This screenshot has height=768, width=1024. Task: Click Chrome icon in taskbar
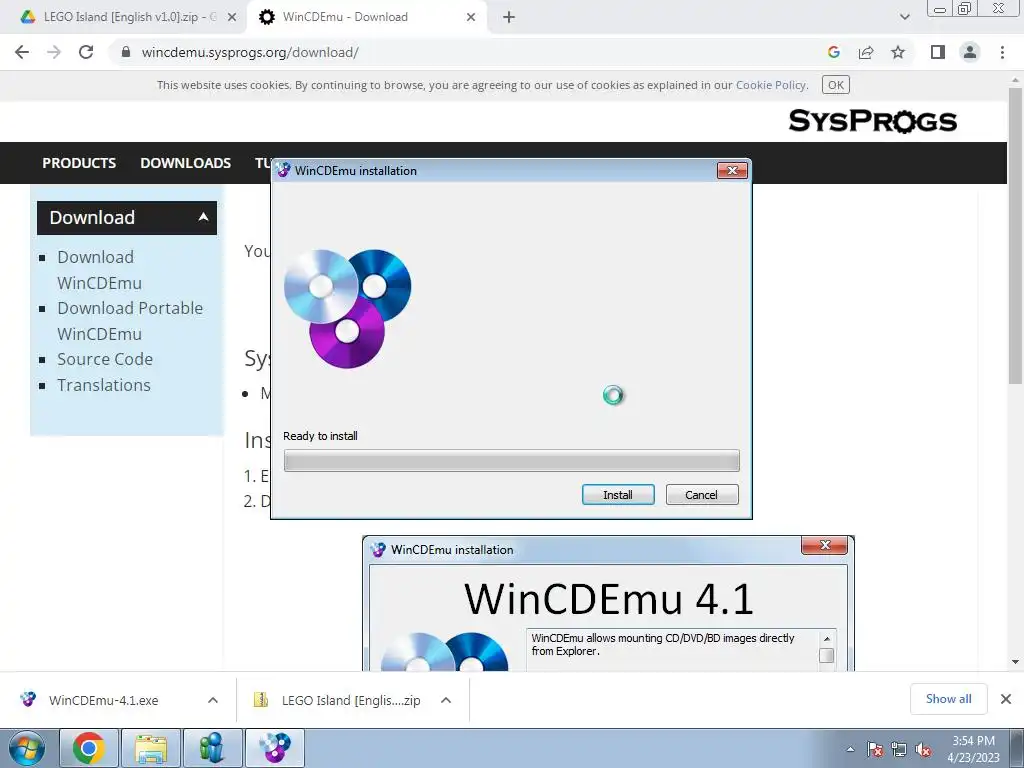click(89, 748)
